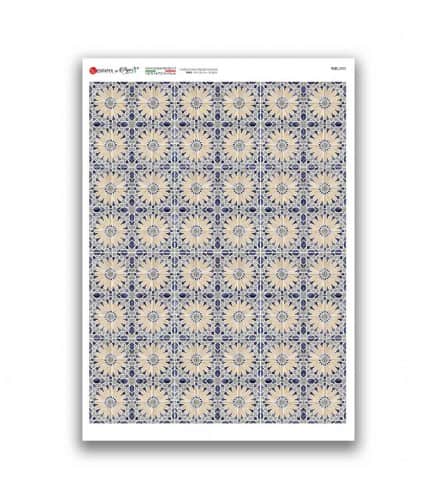The height and width of the screenshot is (500, 437).
Task: Click first sunflower tile in bottom row's neighbor above
Action: pyautogui.click(x=110, y=359)
